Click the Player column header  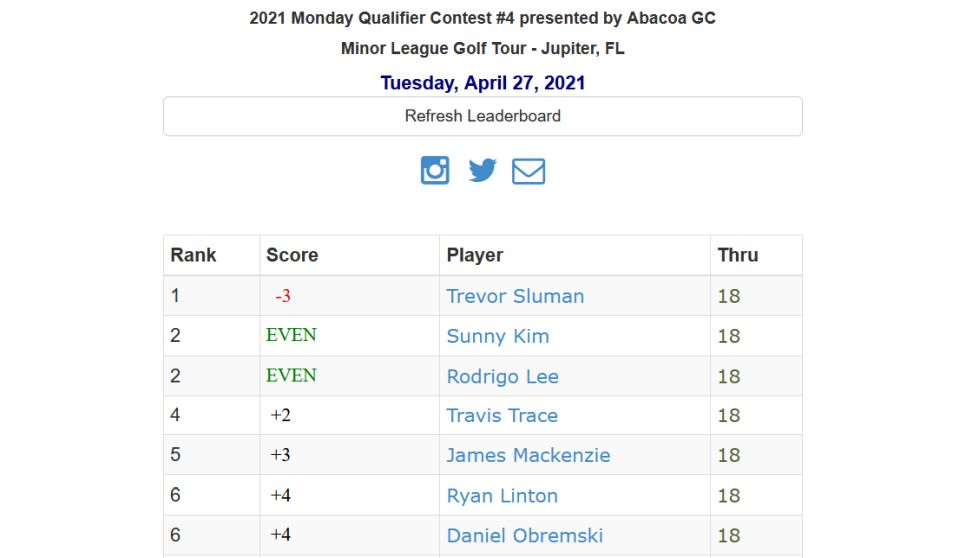pyautogui.click(x=475, y=255)
